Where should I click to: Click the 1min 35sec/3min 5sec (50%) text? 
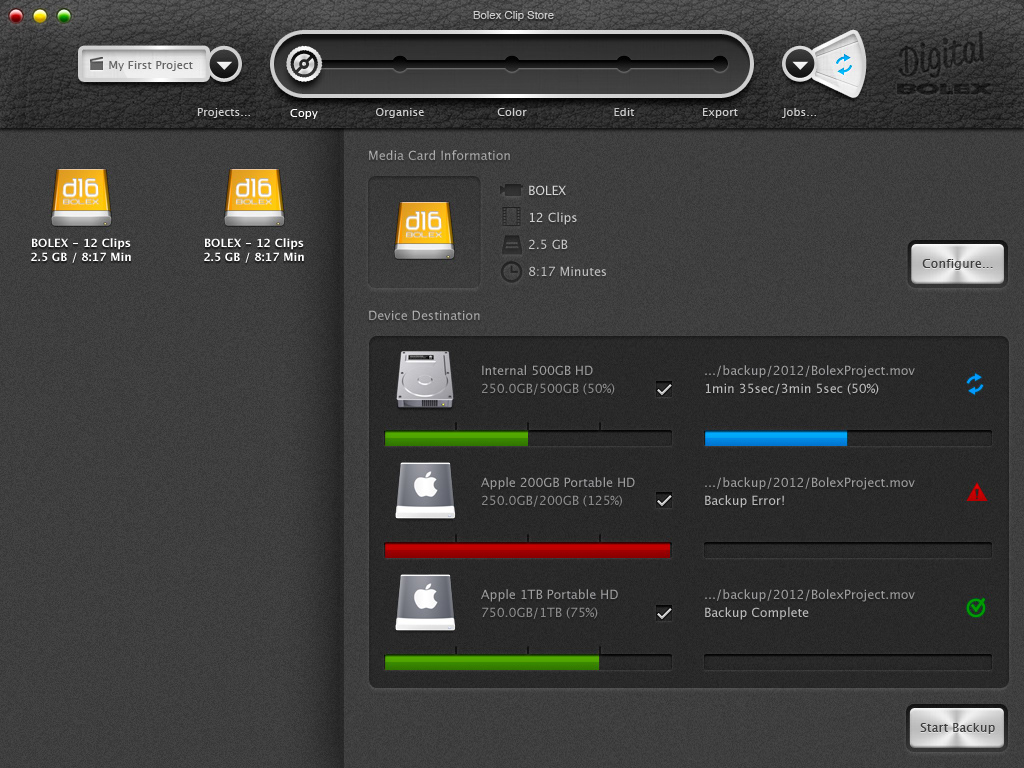click(x=792, y=389)
